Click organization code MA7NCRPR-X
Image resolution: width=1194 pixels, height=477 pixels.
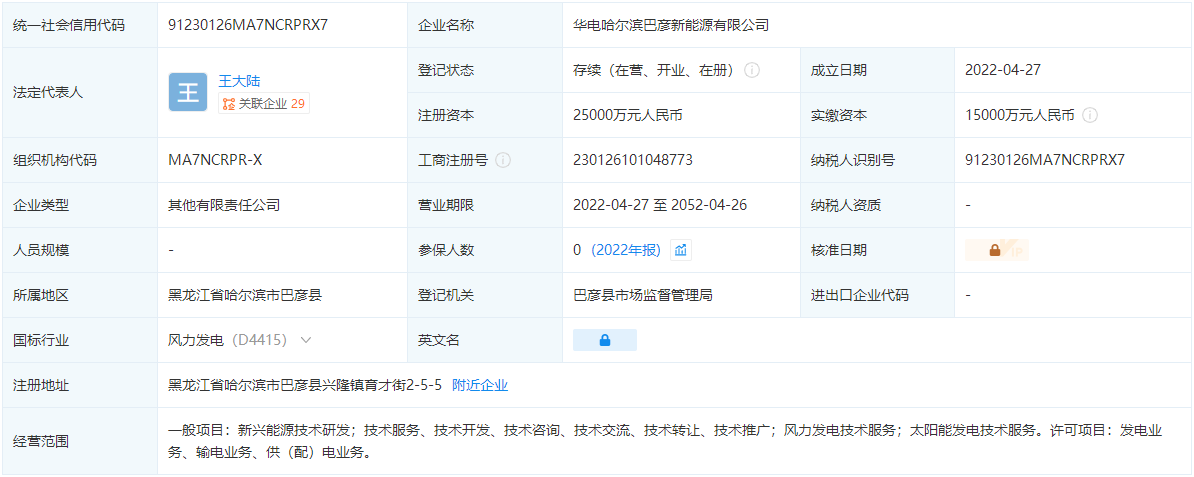pos(215,160)
